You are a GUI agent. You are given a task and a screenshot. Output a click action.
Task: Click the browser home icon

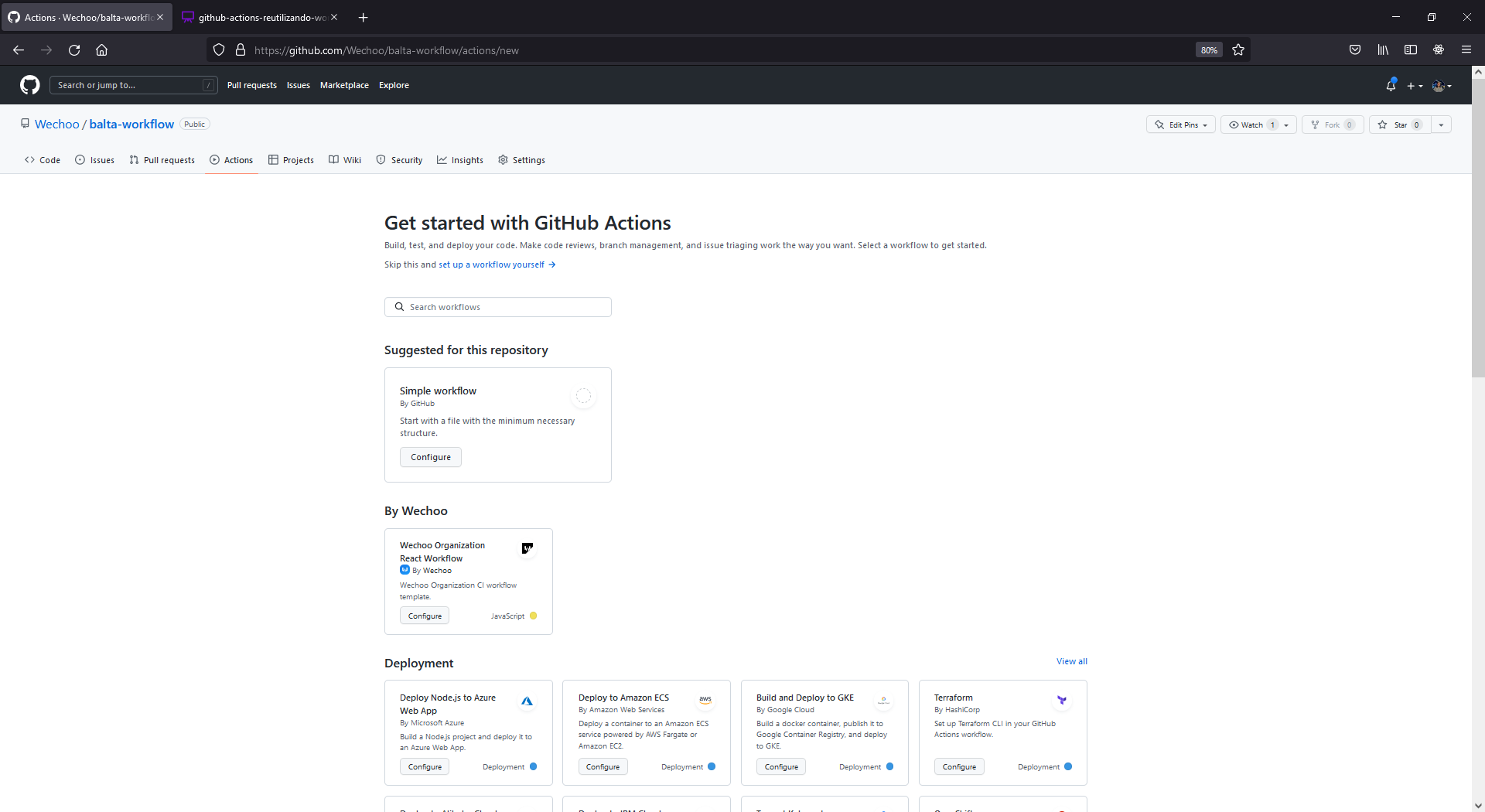[101, 50]
